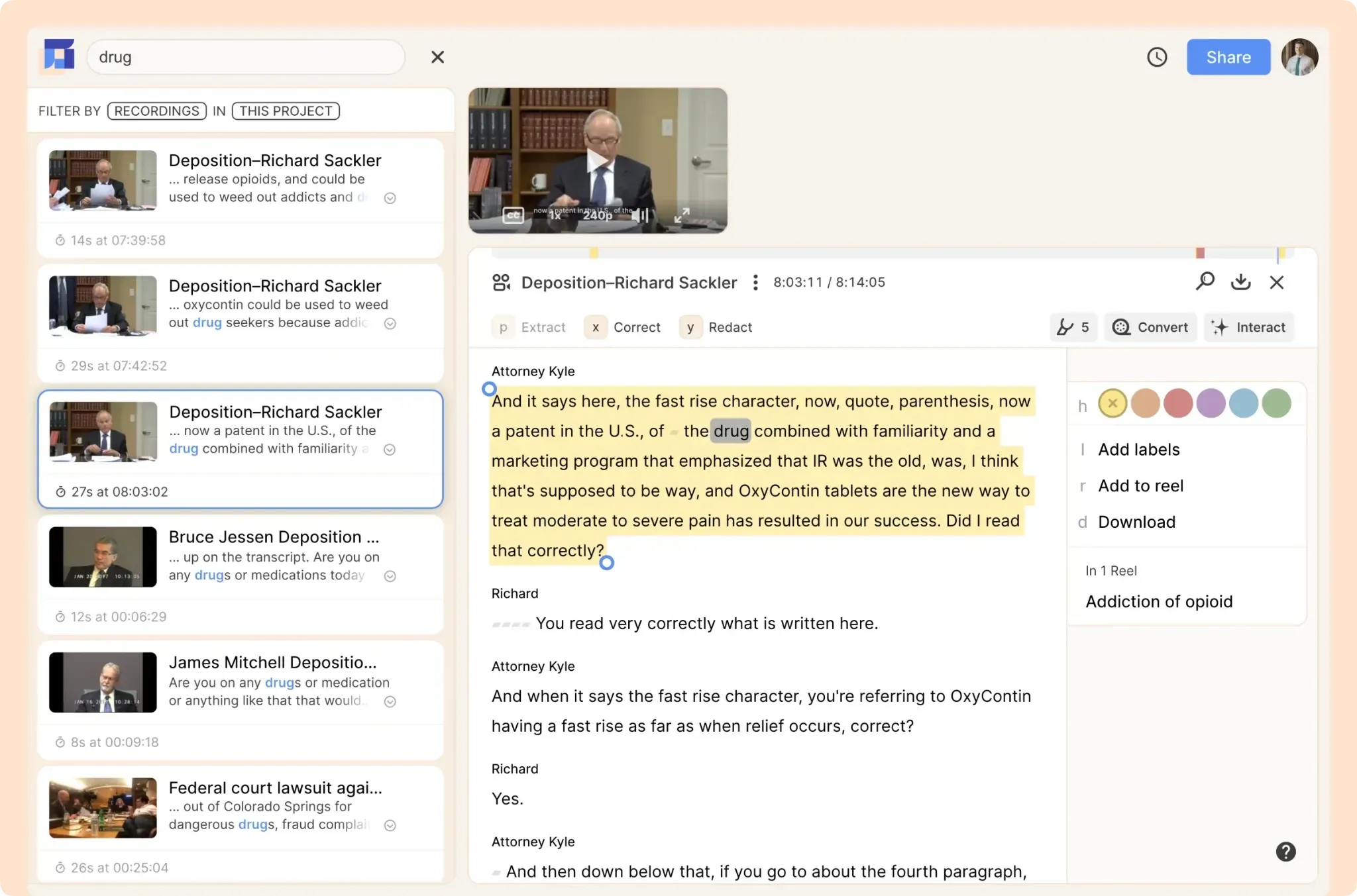Select Download in highlight menu
This screenshot has height=896, width=1357.
tap(1136, 523)
